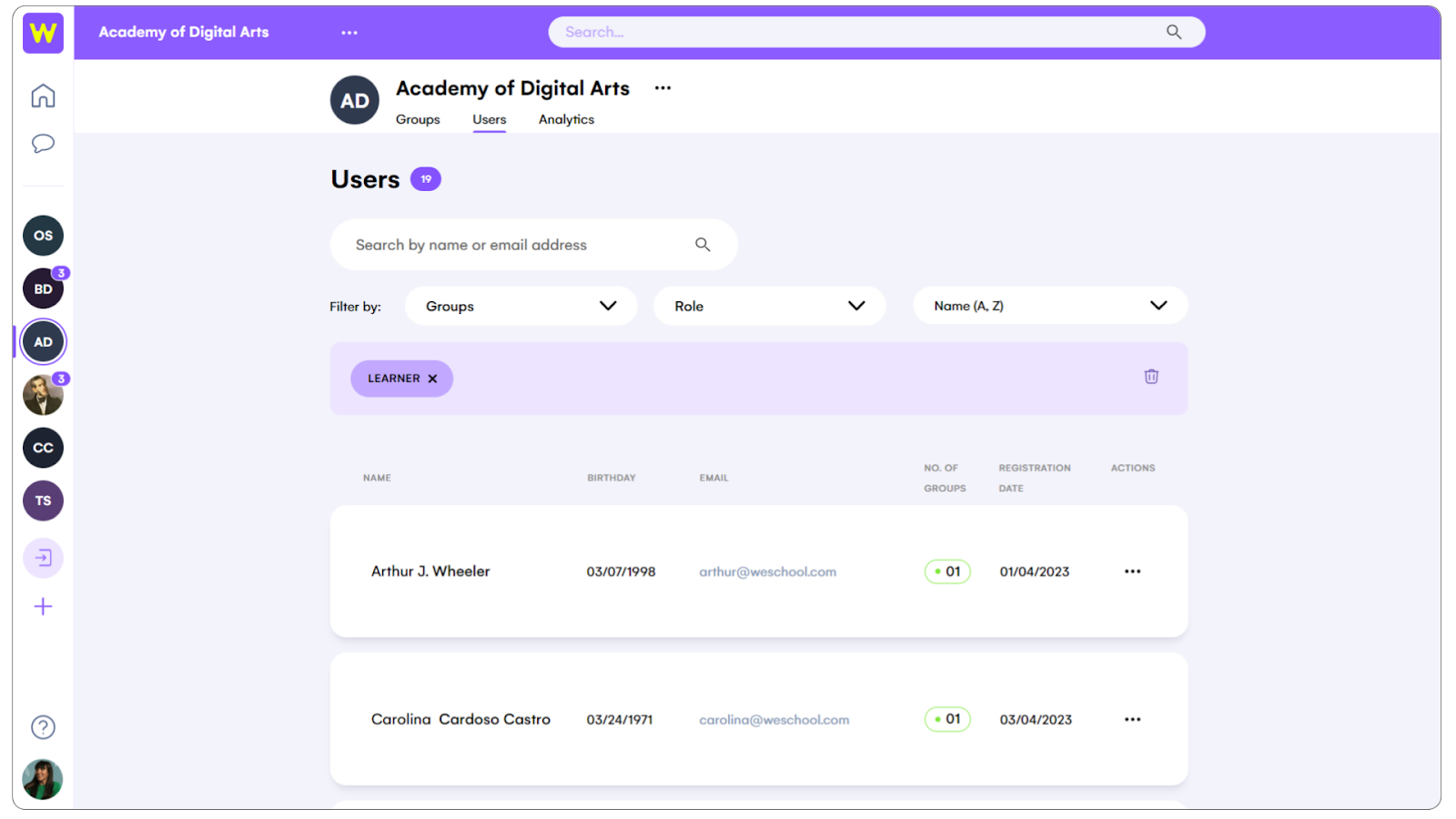Switch to the Users tab

point(490,119)
